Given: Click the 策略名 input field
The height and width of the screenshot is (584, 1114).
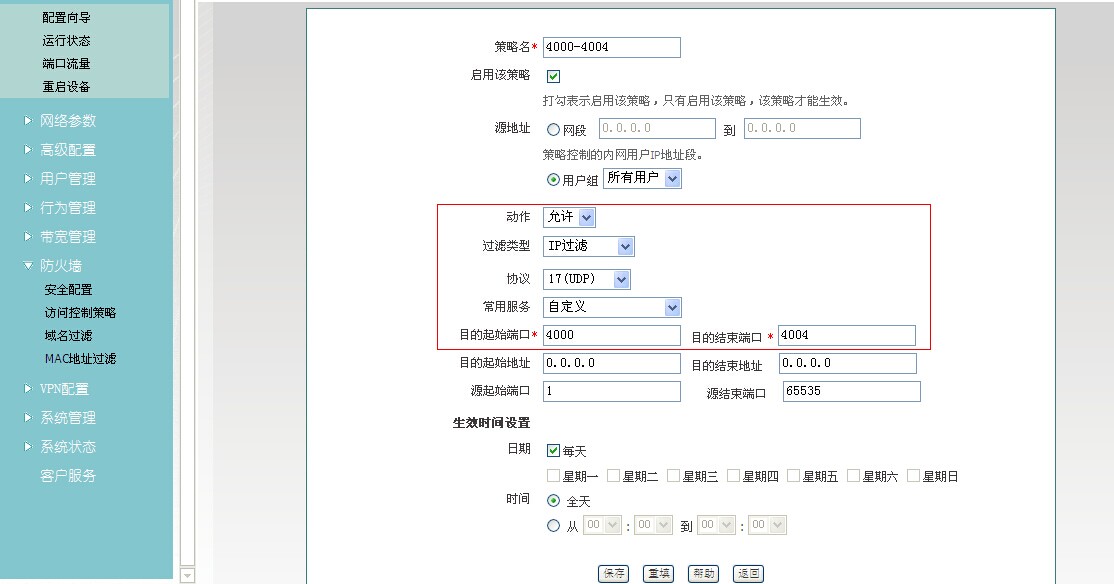Looking at the screenshot, I should coord(612,48).
